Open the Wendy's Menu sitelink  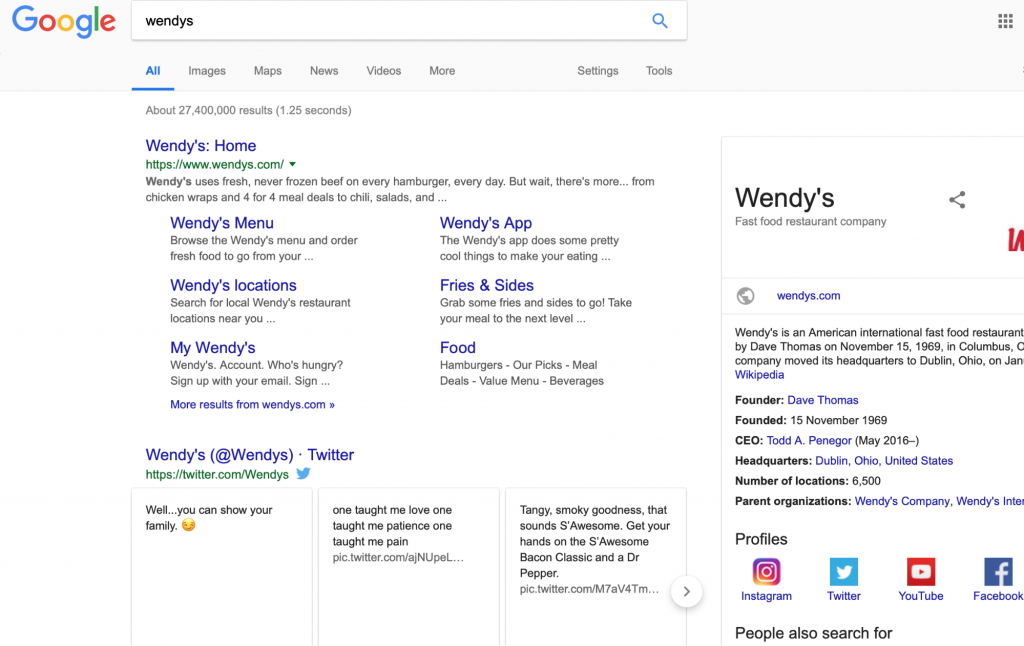tap(222, 223)
